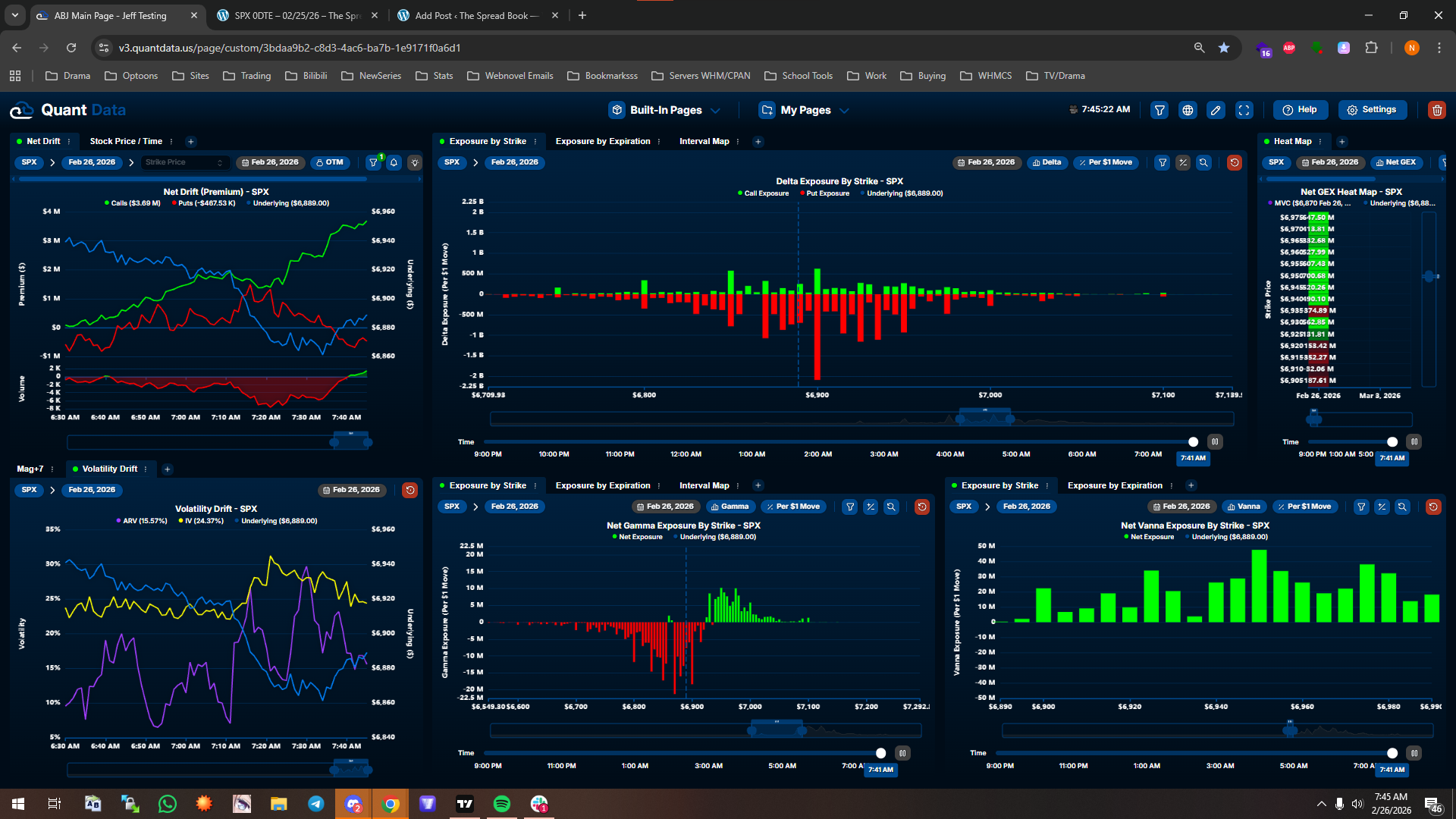The width and height of the screenshot is (1456, 819).
Task: Open the Strike Price combo box
Action: (184, 162)
